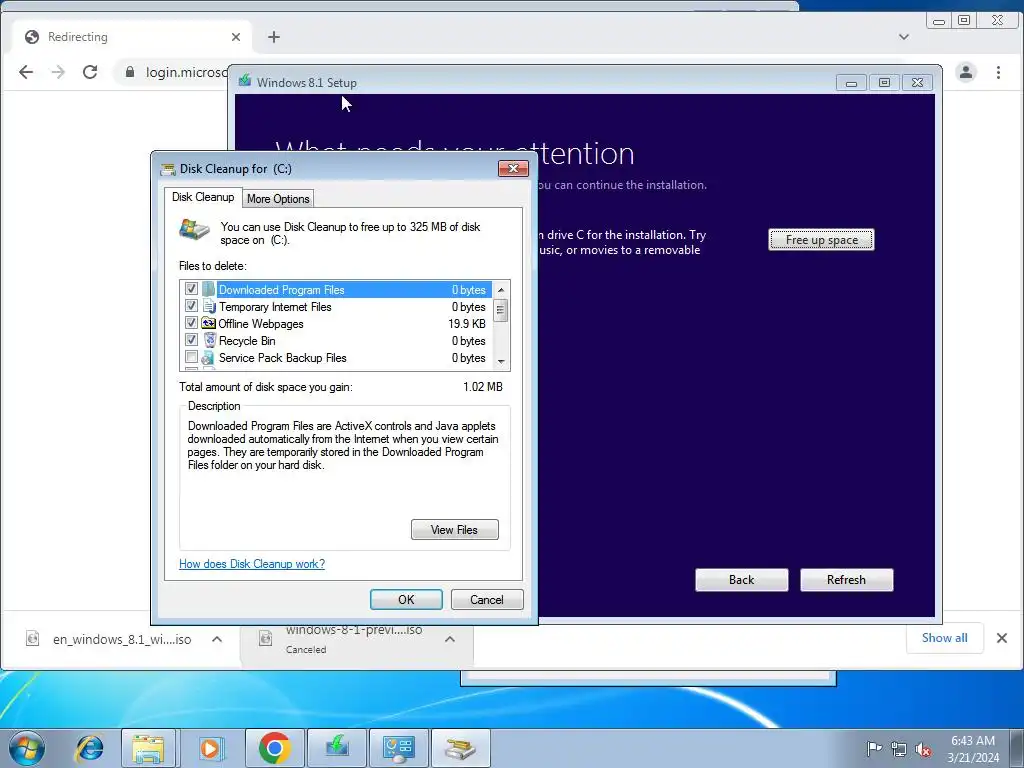Select Service Pack Backup Files entry
This screenshot has width=1024, height=768.
pos(336,357)
